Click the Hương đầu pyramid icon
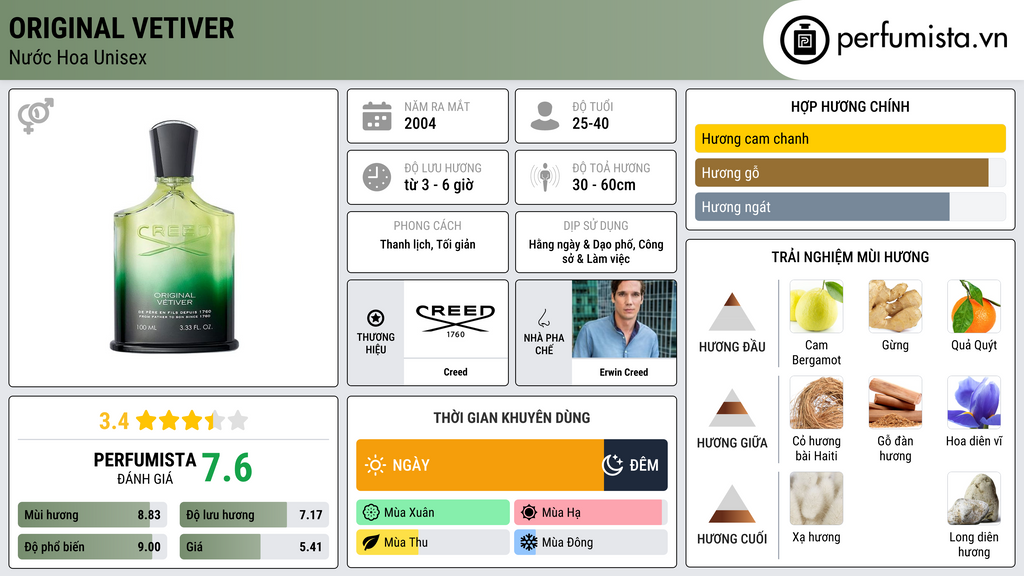Image resolution: width=1024 pixels, height=576 pixels. pyautogui.click(x=732, y=312)
